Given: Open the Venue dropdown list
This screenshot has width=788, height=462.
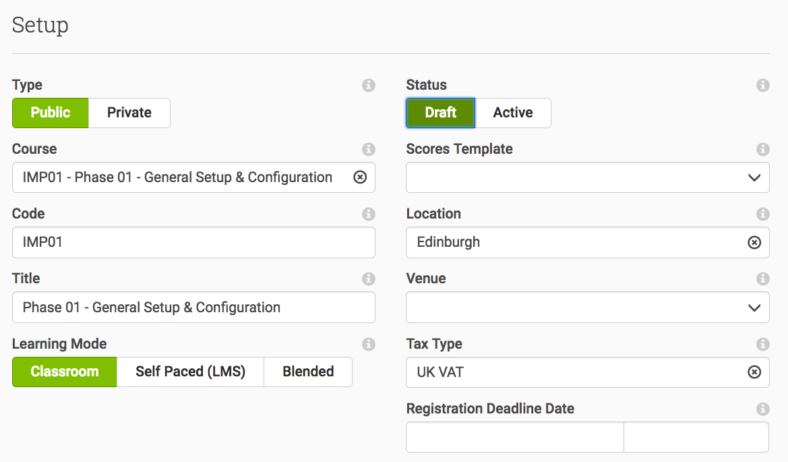Looking at the screenshot, I should (x=587, y=307).
